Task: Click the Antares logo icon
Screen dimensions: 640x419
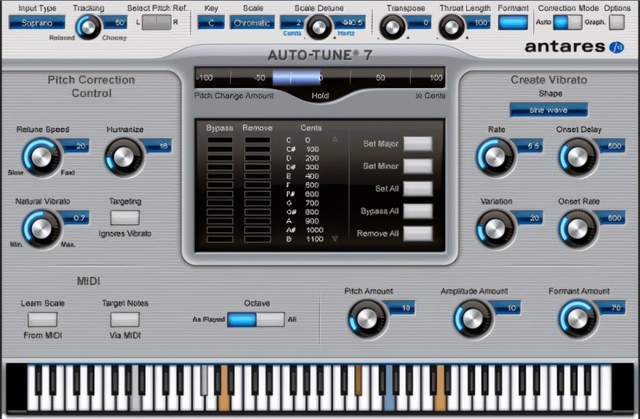Action: 616,47
